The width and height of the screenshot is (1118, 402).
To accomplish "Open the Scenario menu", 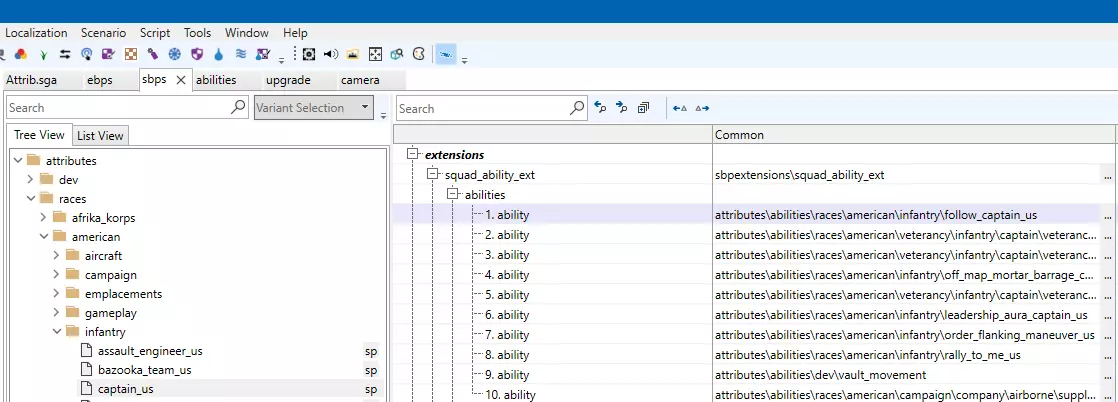I will coord(104,33).
